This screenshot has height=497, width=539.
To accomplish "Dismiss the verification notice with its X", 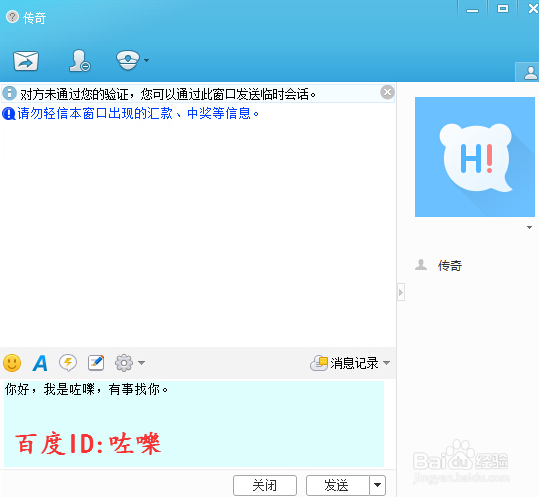I will pos(387,92).
